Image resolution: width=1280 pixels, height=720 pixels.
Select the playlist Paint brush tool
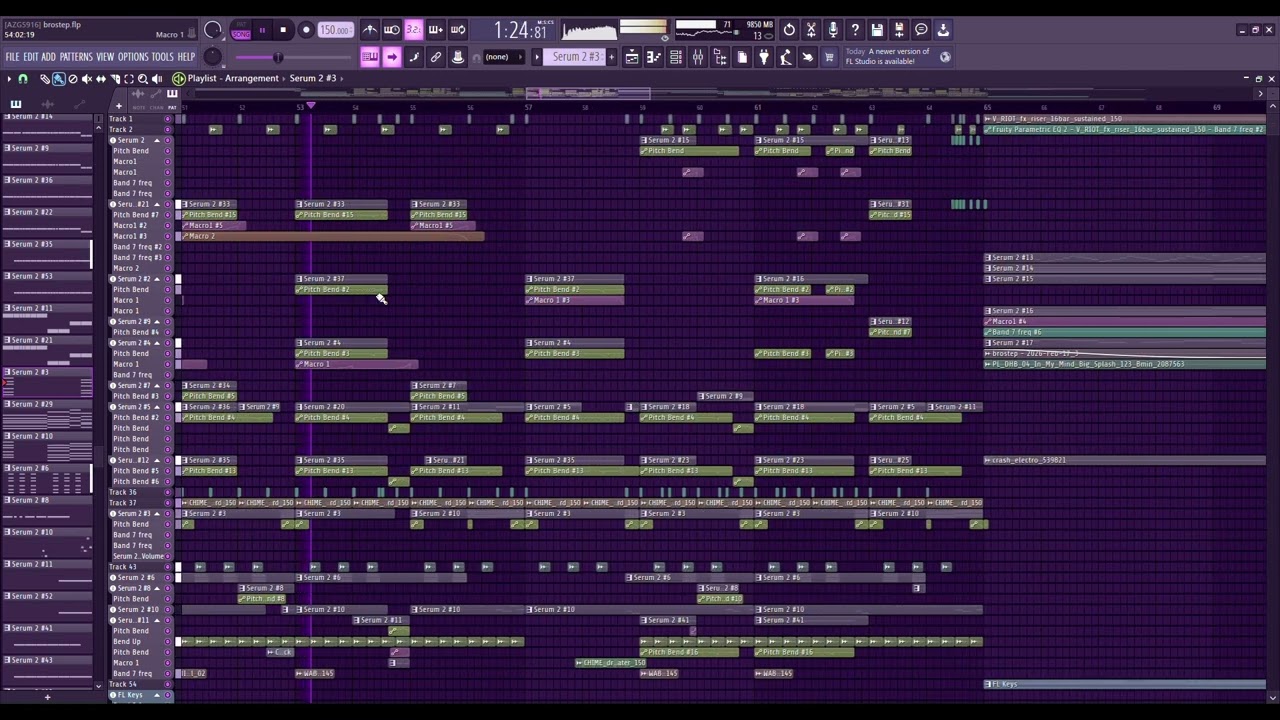coord(58,78)
